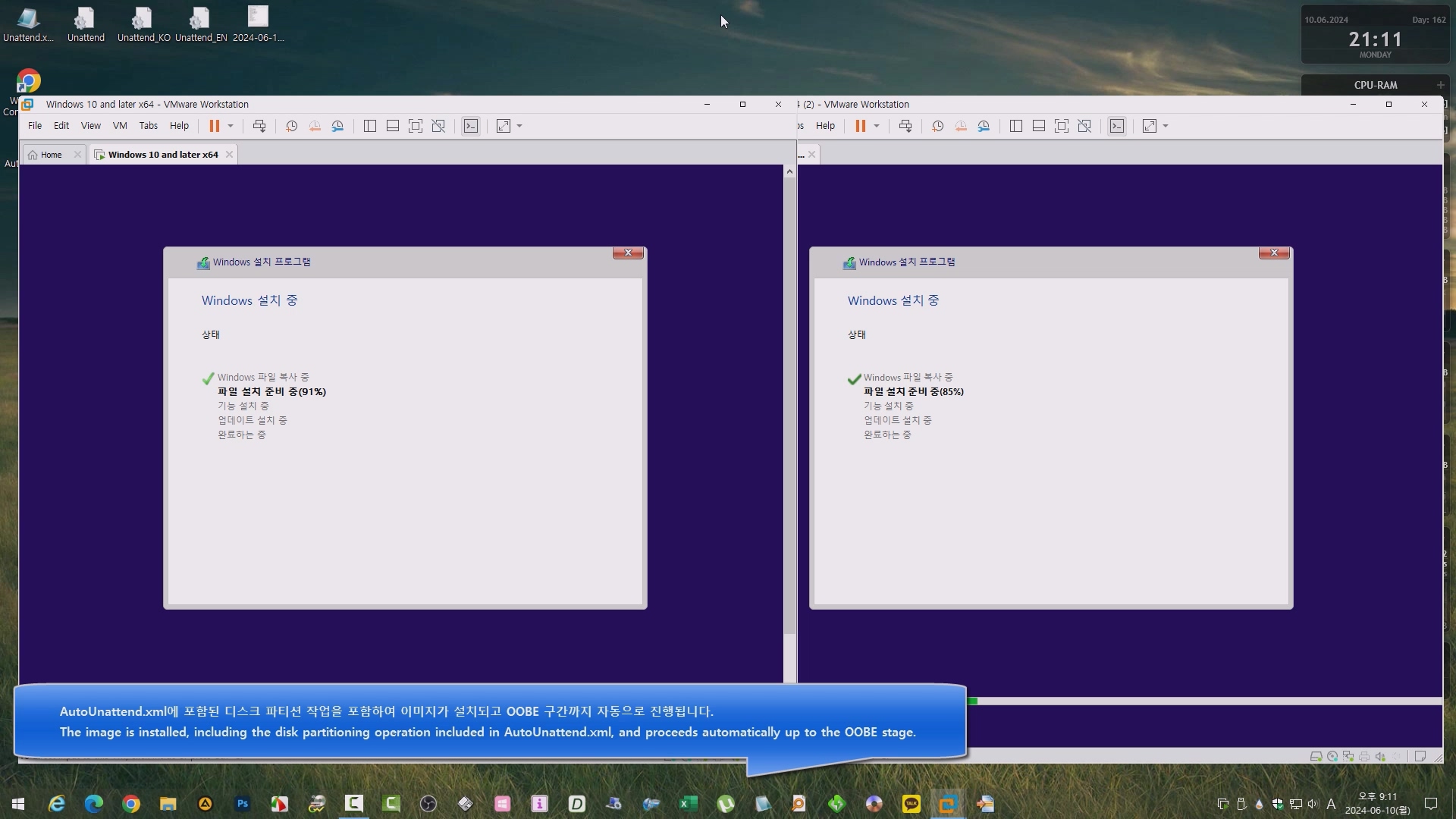Expand the stretch guest dropdown arrow, left window
The width and height of the screenshot is (1456, 819).
point(519,126)
